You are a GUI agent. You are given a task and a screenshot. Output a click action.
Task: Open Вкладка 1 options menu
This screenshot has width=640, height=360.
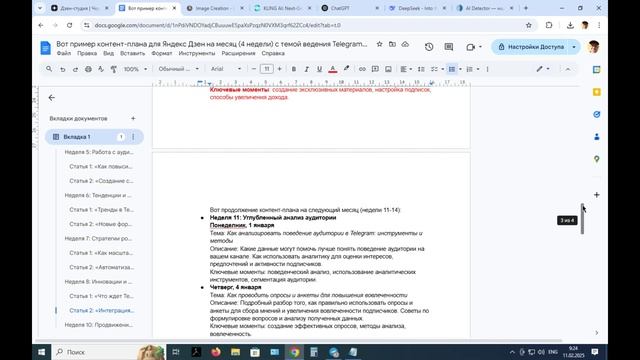[x=133, y=137]
